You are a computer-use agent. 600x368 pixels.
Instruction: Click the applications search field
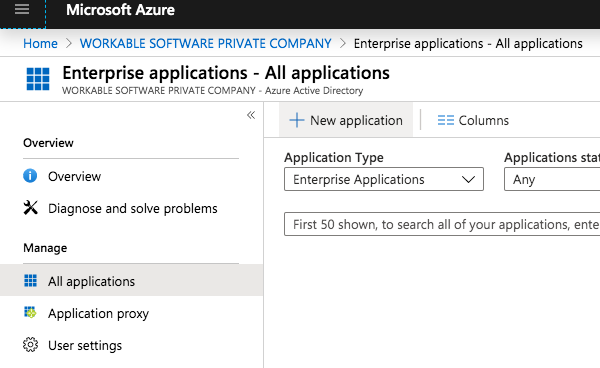(x=442, y=224)
